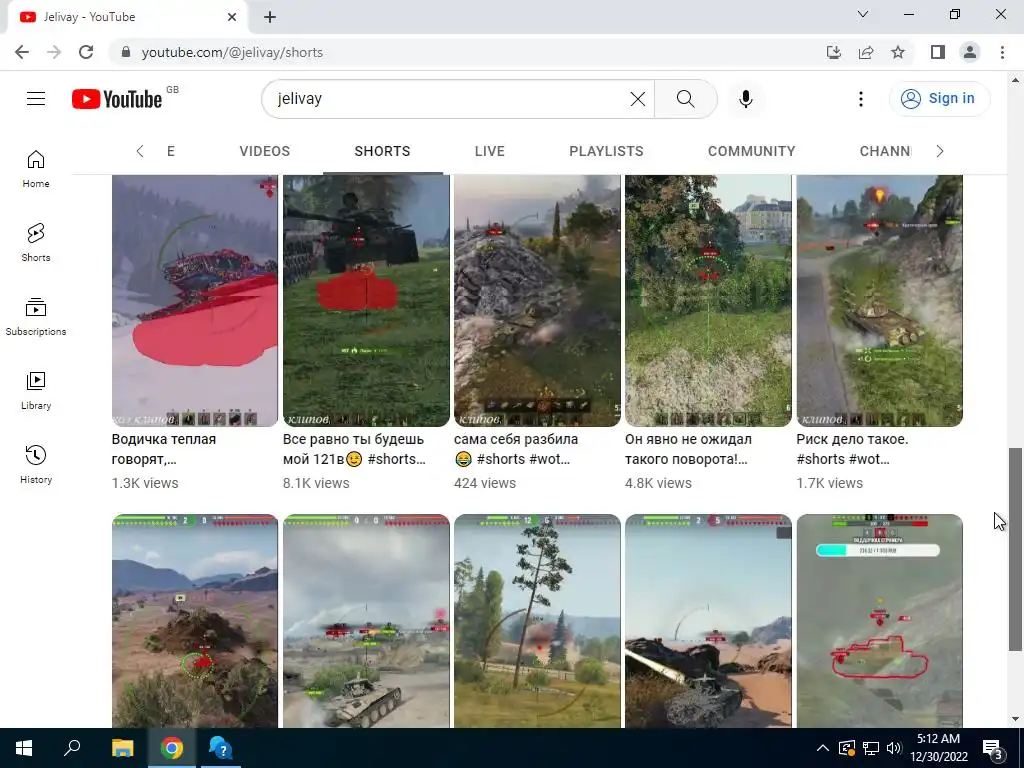Play thumbnail of the 424 views short
The height and width of the screenshot is (768, 1024).
coord(537,300)
